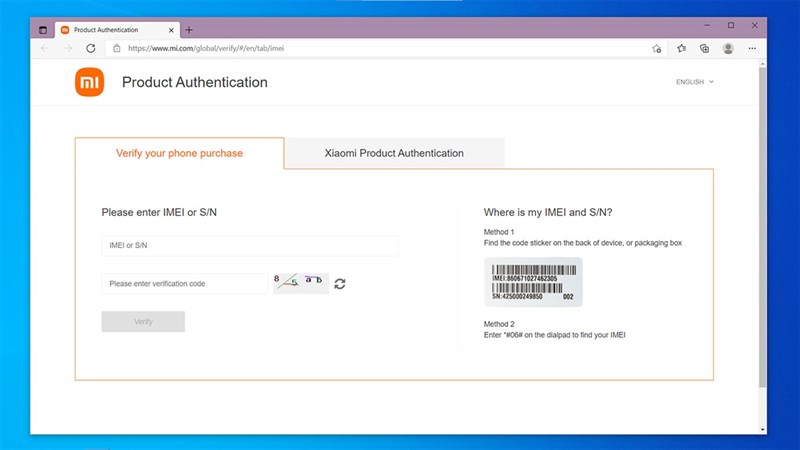Close the Product Authentication browser tab
The image size is (800, 450).
[171, 30]
